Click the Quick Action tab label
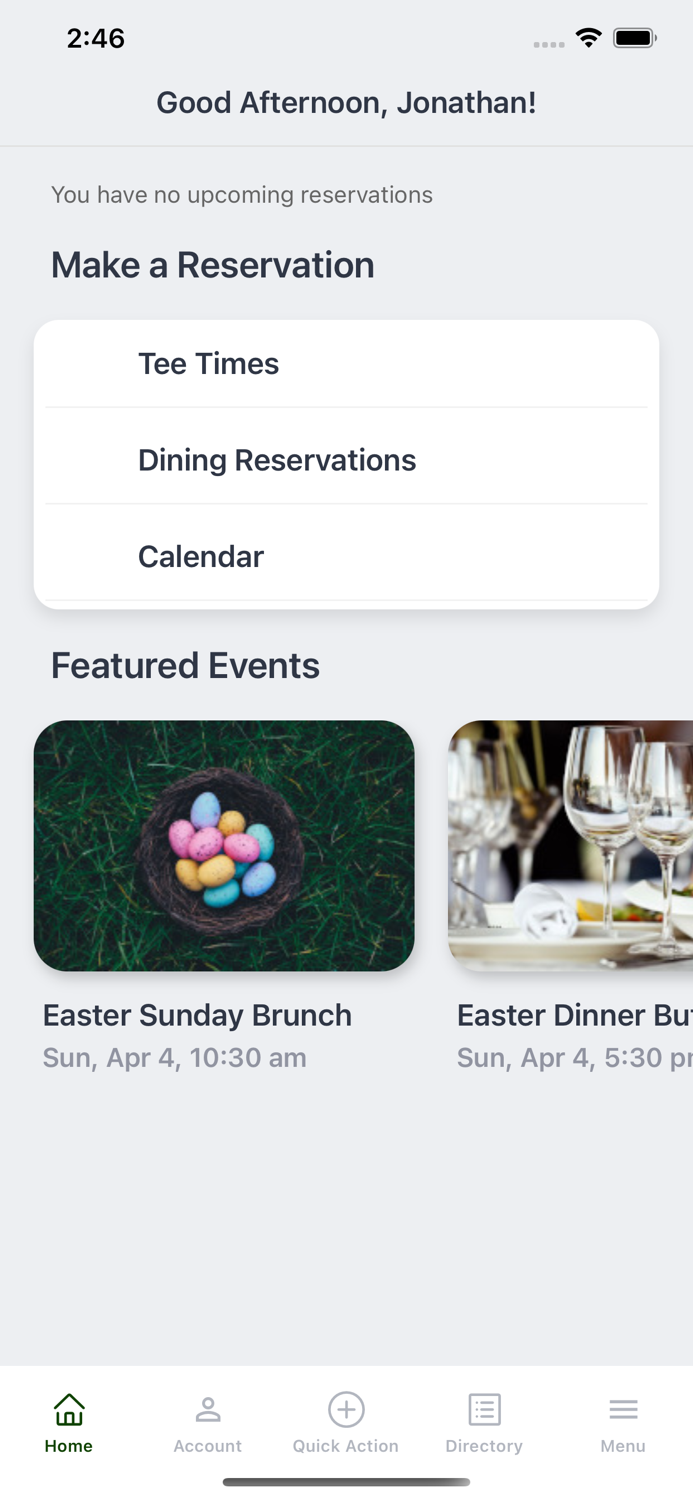This screenshot has height=1500, width=693. (346, 1446)
